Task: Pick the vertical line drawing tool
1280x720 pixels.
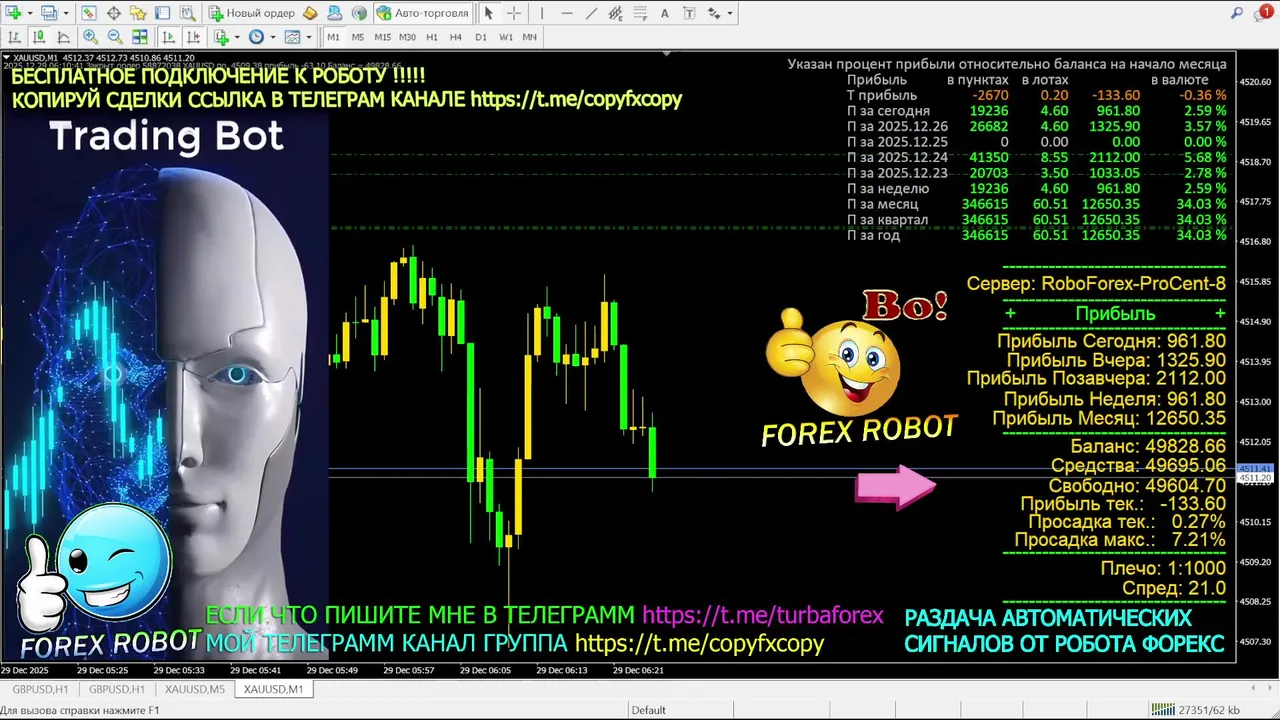Action: [542, 13]
